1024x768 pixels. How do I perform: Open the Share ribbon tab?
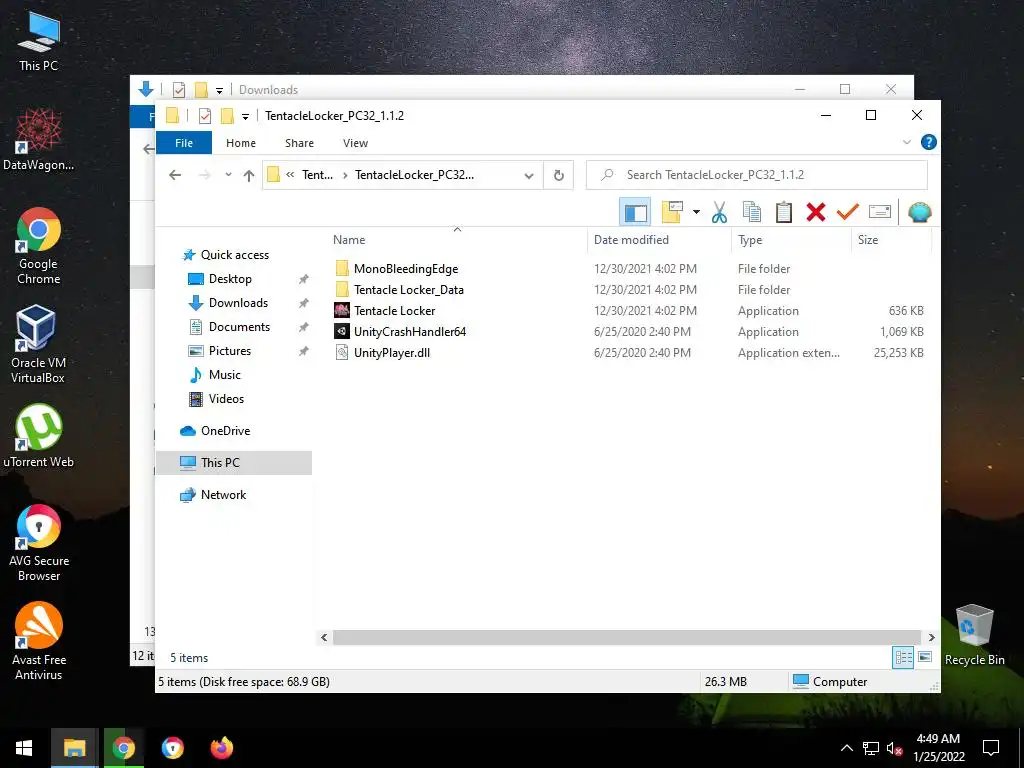(299, 143)
